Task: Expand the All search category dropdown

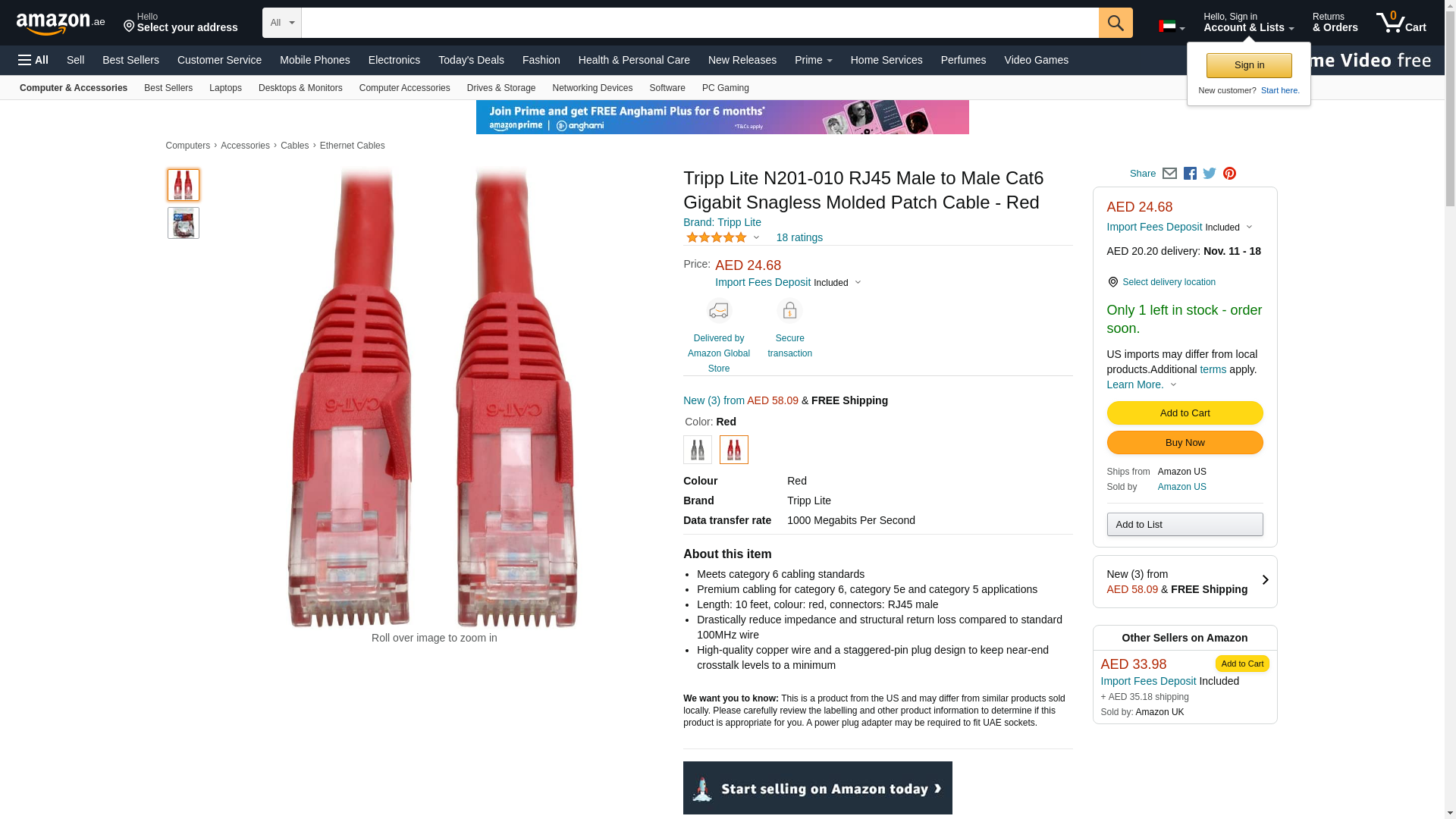Action: click(282, 23)
